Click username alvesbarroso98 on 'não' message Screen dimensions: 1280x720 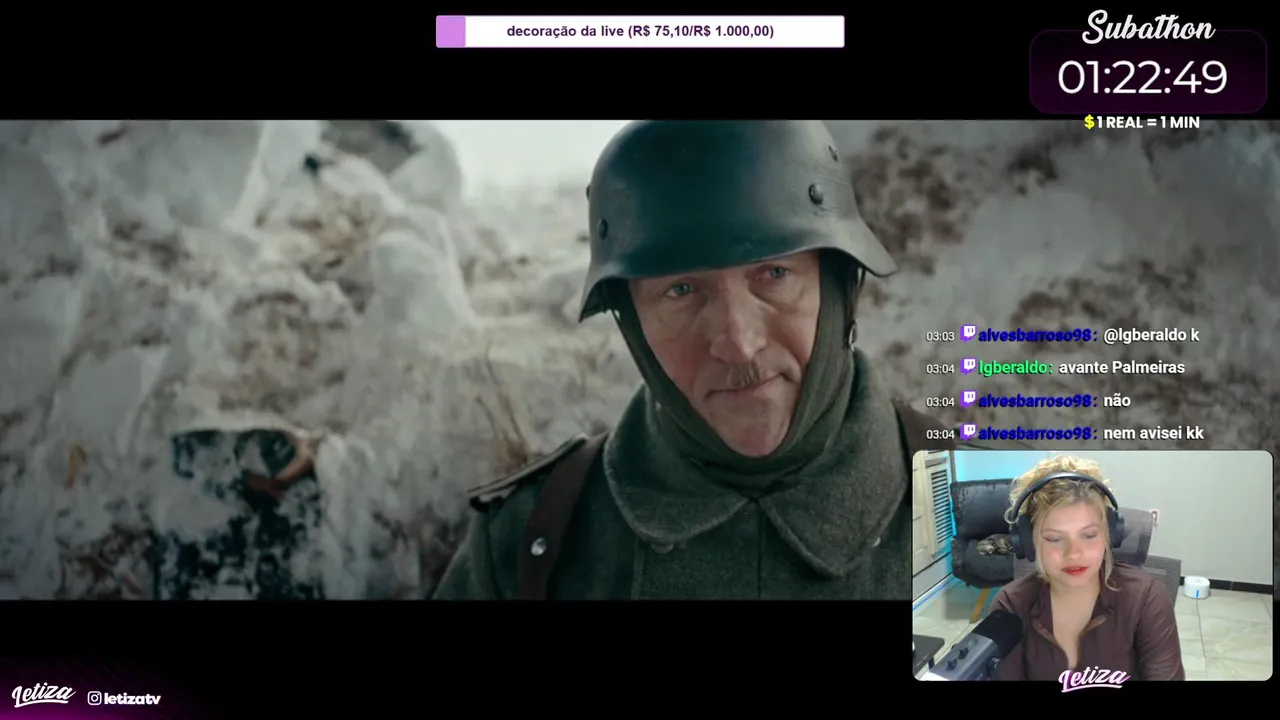point(1037,401)
